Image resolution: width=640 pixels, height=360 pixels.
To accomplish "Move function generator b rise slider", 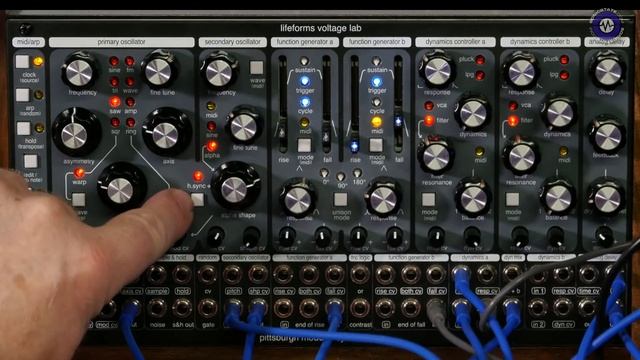I will [355, 146].
